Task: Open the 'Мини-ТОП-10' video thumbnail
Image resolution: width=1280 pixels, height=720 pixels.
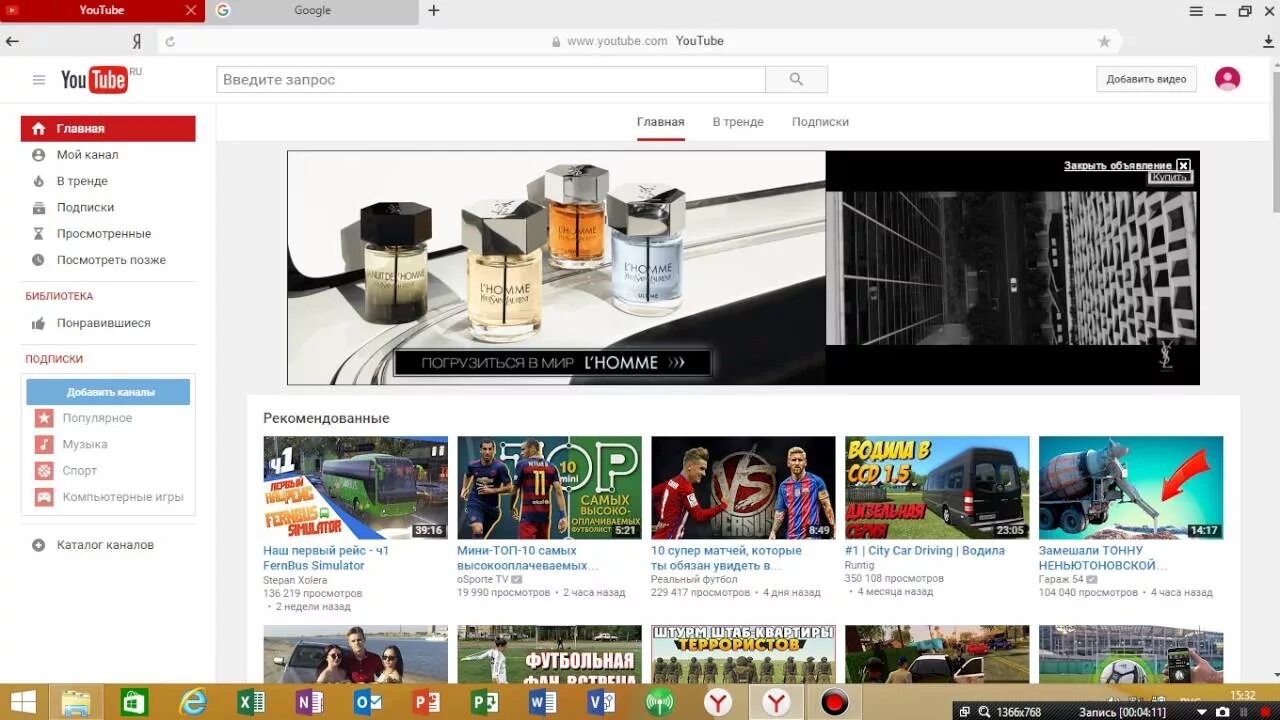Action: [x=549, y=488]
